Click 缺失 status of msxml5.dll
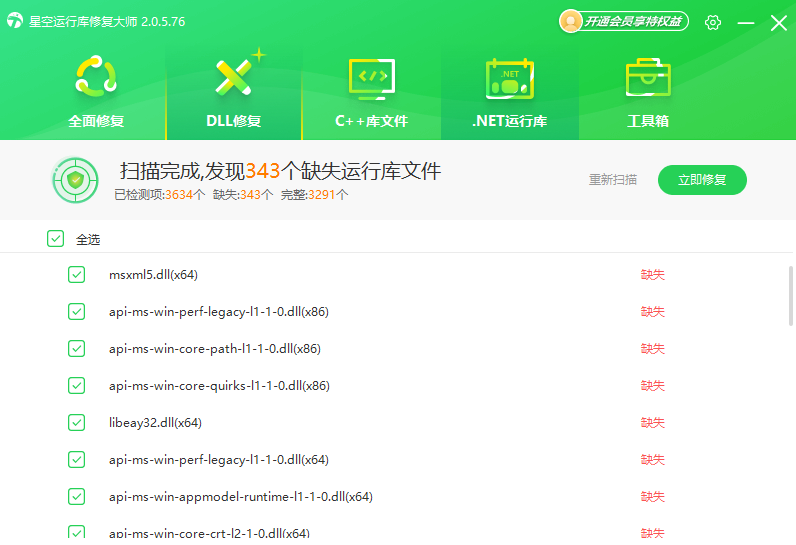796x545 pixels. click(x=652, y=274)
